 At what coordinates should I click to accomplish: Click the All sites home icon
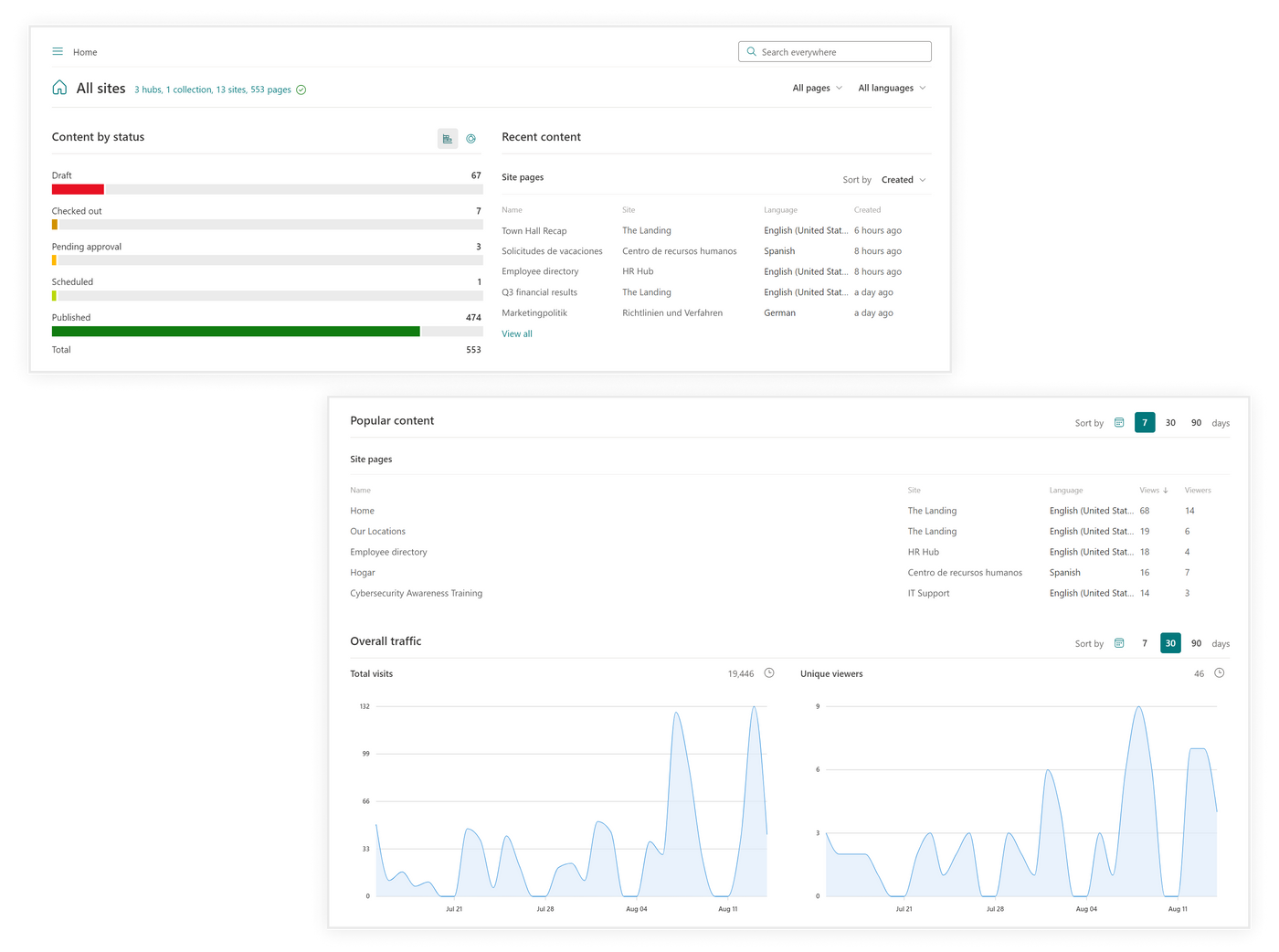click(59, 88)
